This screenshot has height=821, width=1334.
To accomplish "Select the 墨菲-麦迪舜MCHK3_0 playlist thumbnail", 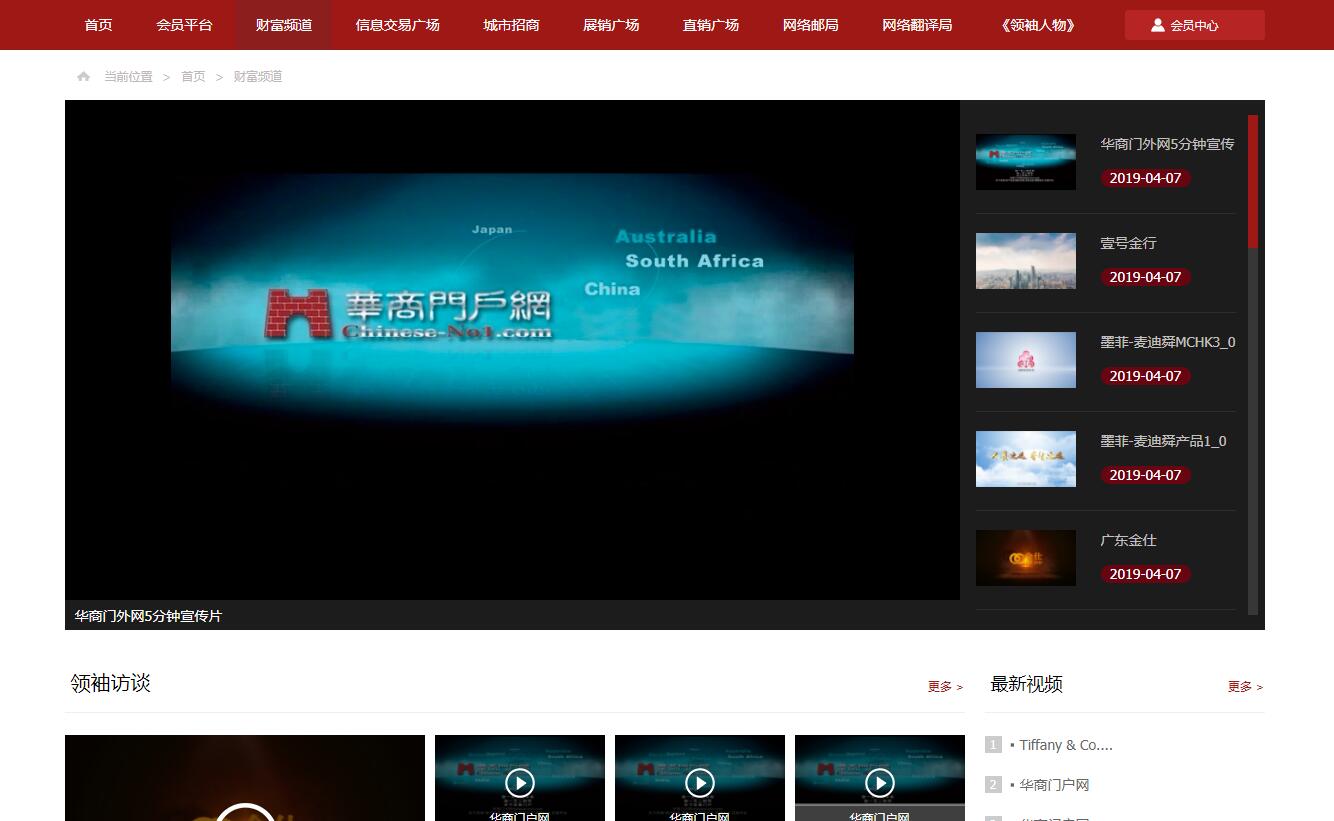I will click(x=1026, y=360).
